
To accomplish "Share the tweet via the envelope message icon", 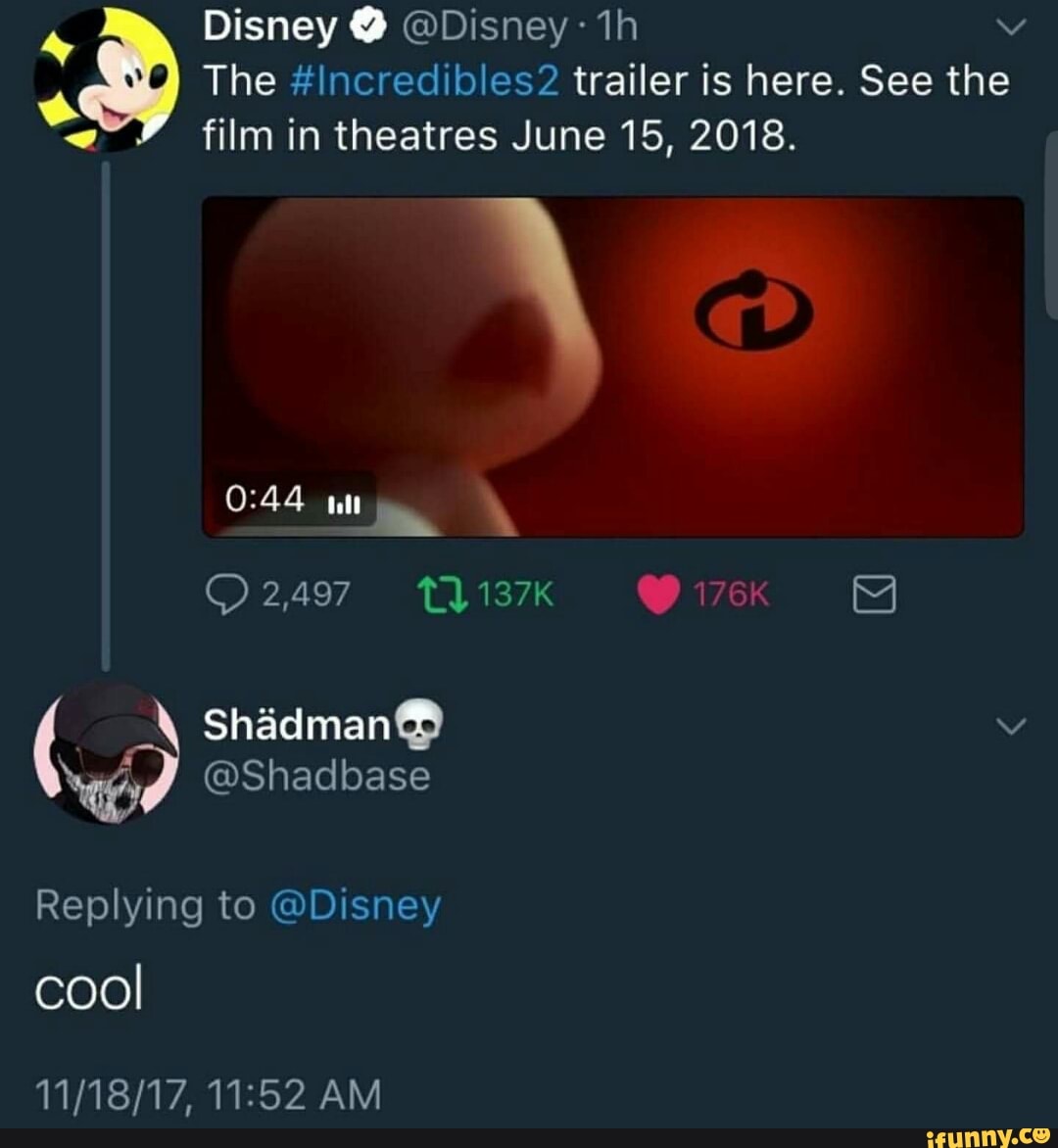I will 873,595.
